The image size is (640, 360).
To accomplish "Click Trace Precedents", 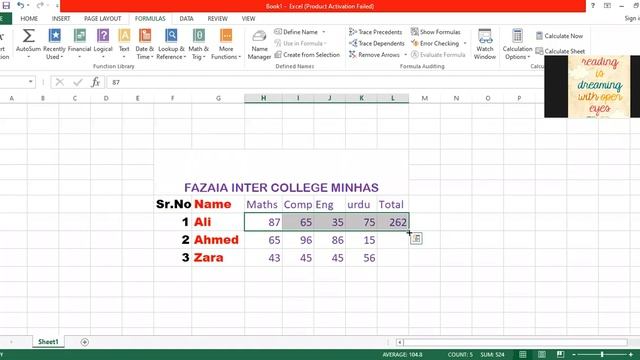I will pos(376,32).
